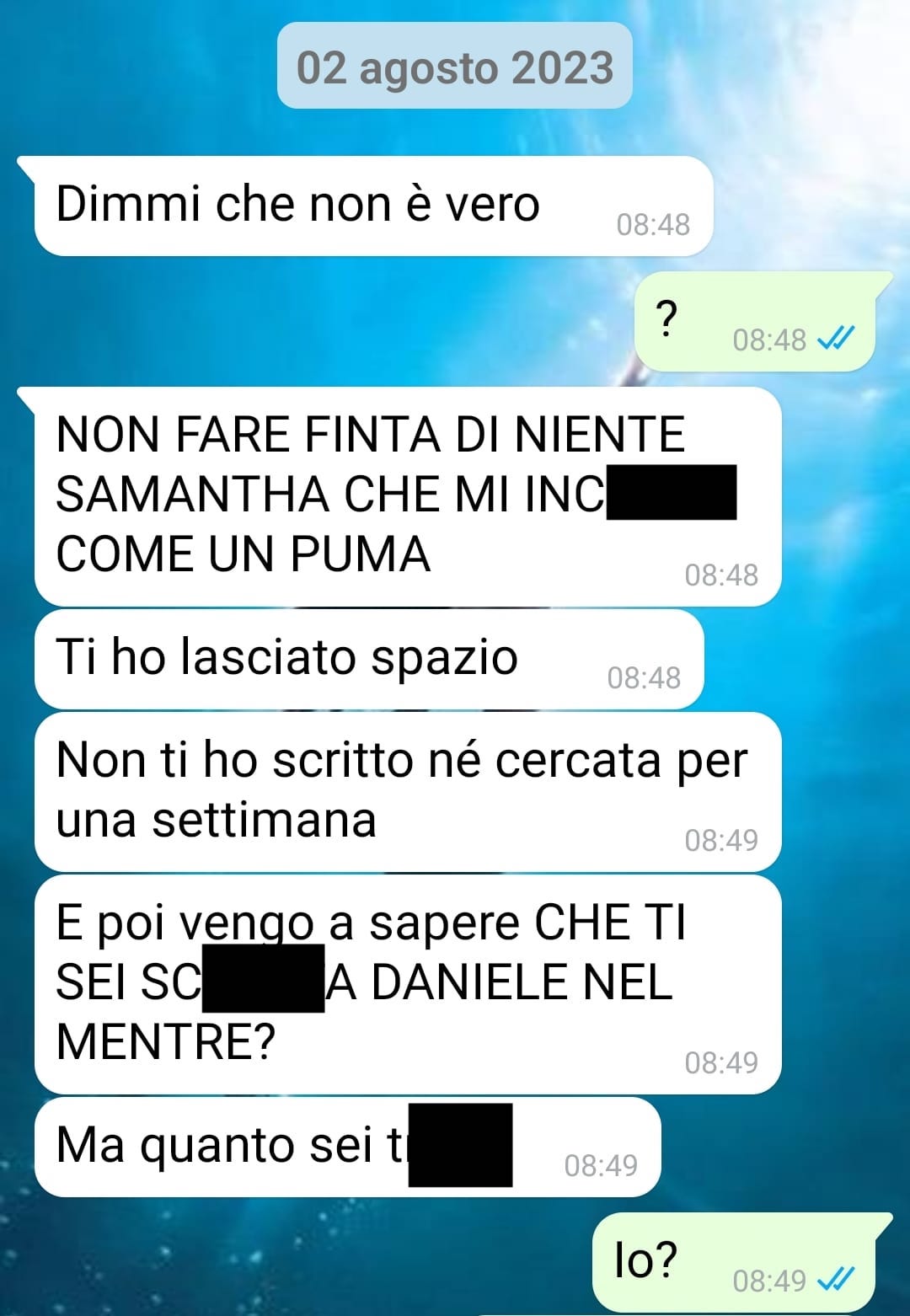910x1316 pixels.
Task: Tap the 'Ti ho lasciato spazio' message
Action: (369, 659)
